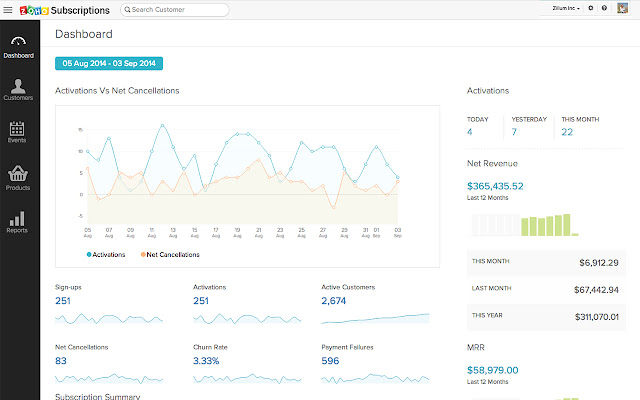
Task: Click yesterday's activations count 7
Action: pyautogui.click(x=514, y=132)
